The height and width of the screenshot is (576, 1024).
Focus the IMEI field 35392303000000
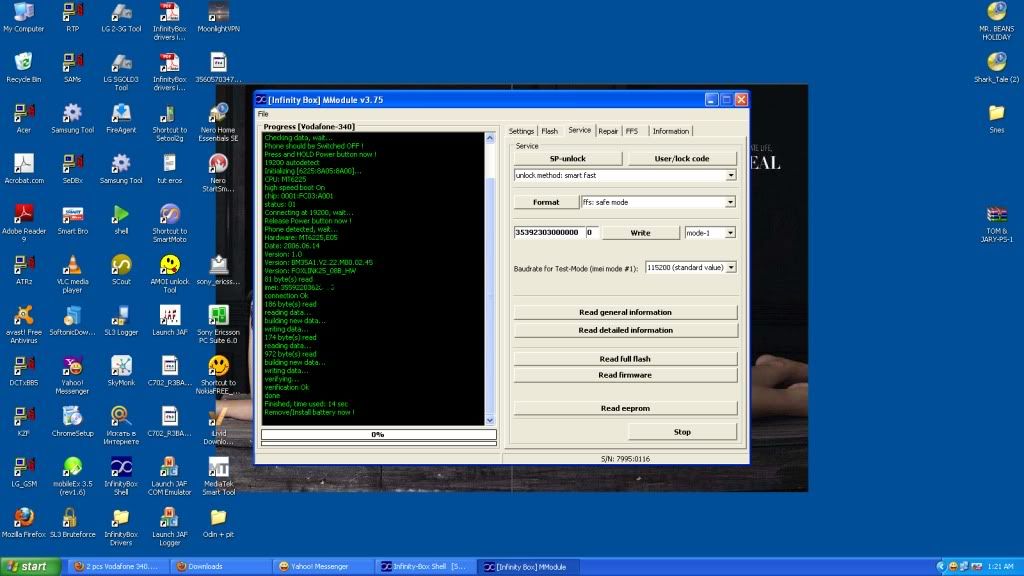tap(547, 232)
